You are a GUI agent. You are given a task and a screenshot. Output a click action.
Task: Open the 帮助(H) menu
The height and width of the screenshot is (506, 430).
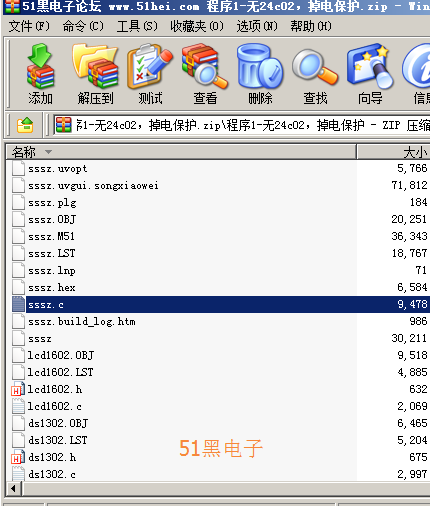(x=311, y=26)
